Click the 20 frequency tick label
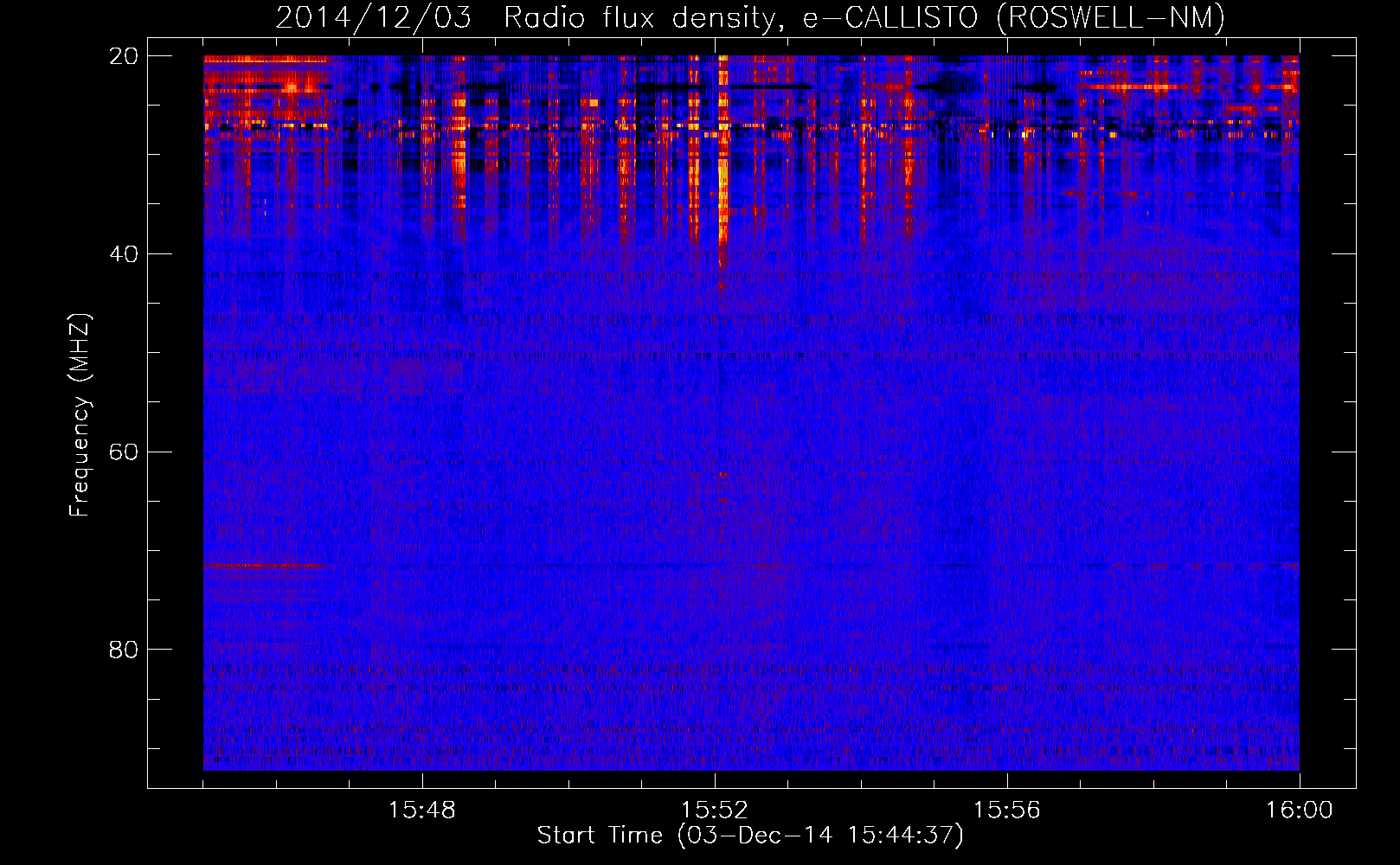1400x865 pixels. [x=124, y=56]
